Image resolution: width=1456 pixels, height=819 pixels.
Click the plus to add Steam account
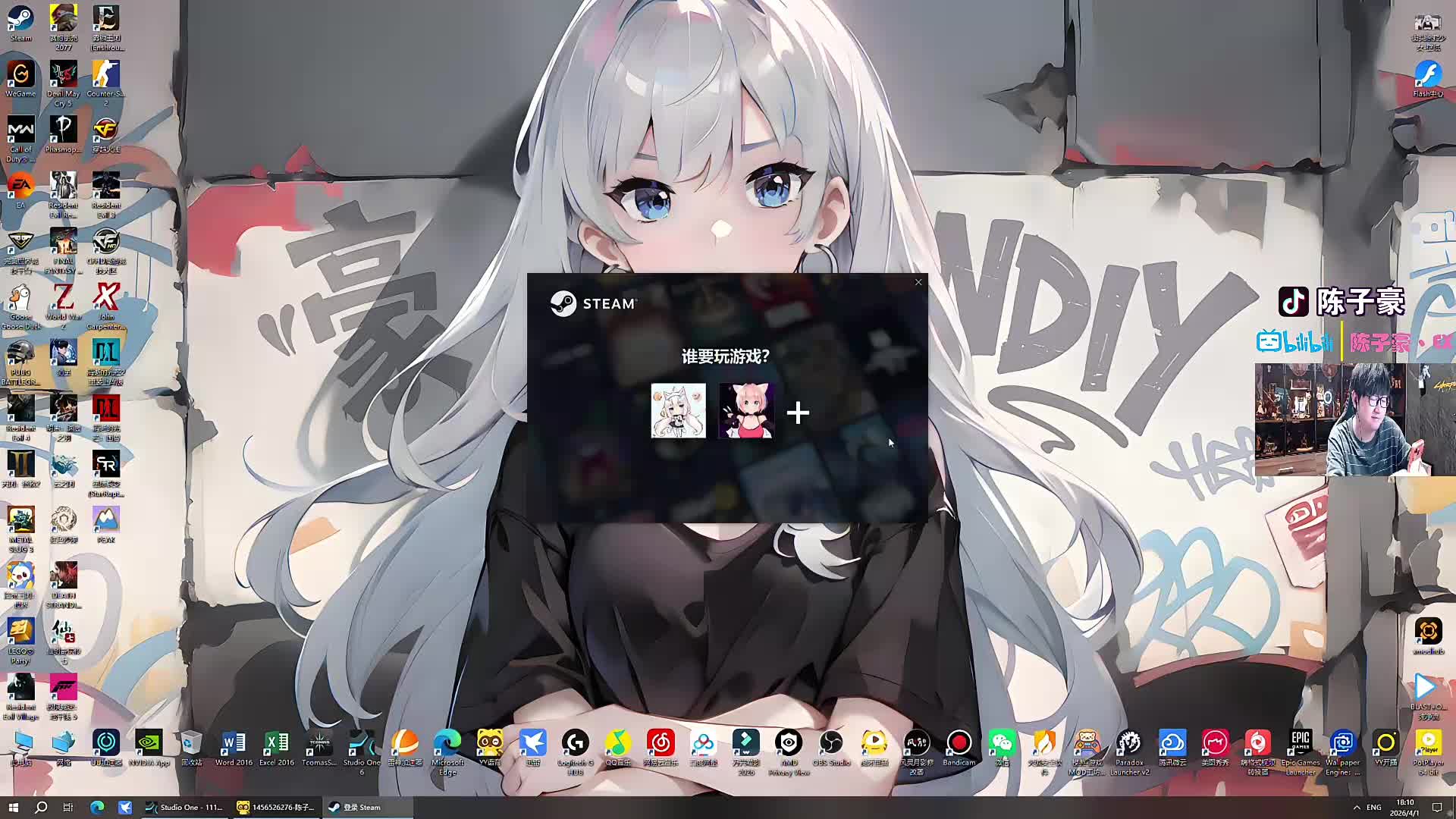pos(798,413)
